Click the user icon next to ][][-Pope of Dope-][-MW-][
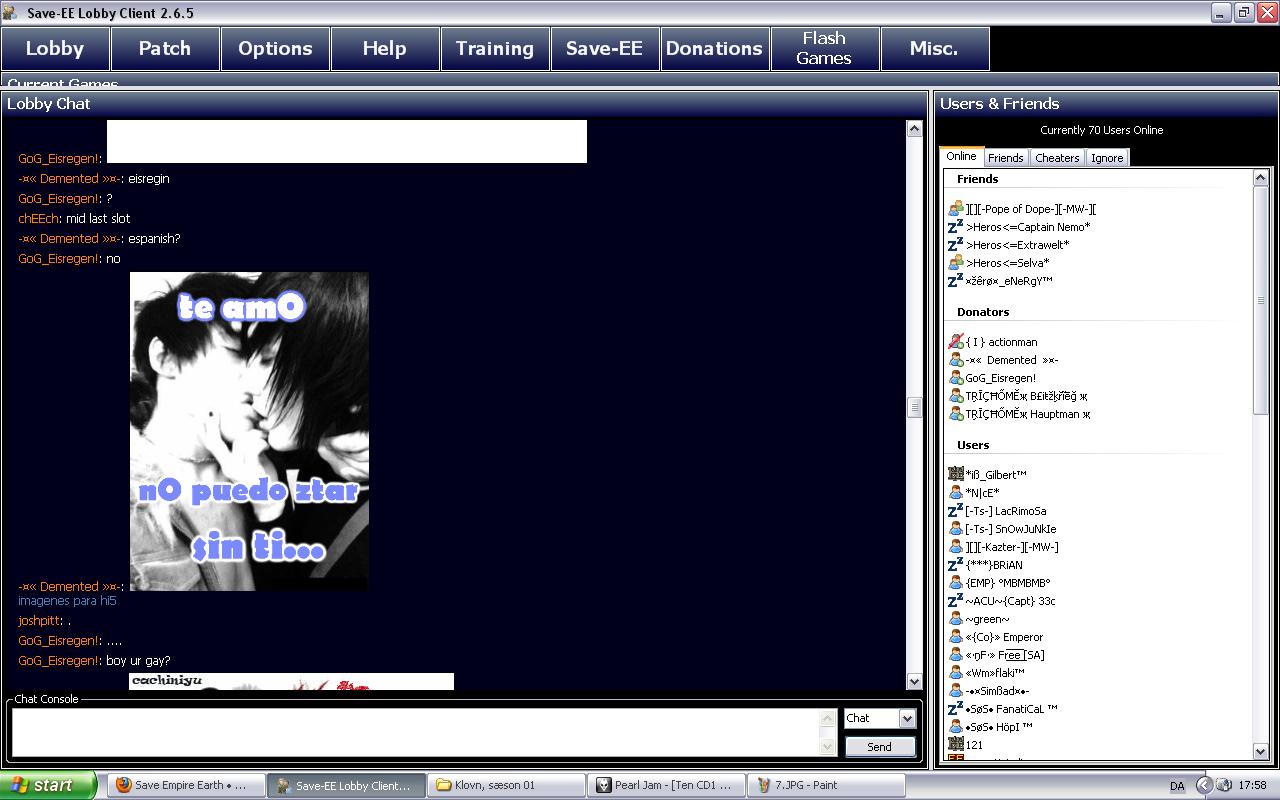The image size is (1280, 800). [x=955, y=209]
